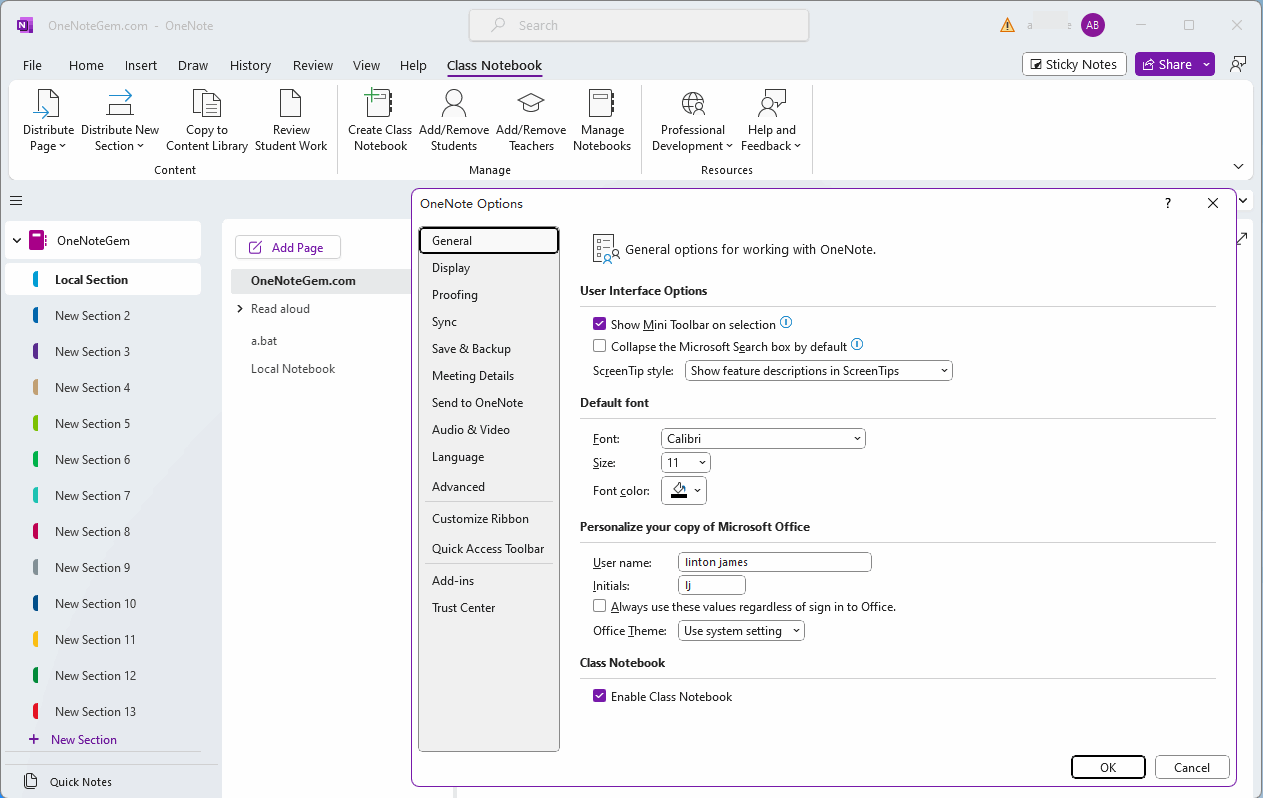Image resolution: width=1263 pixels, height=798 pixels.
Task: Click the Quick Notes page icon
Action: [31, 782]
